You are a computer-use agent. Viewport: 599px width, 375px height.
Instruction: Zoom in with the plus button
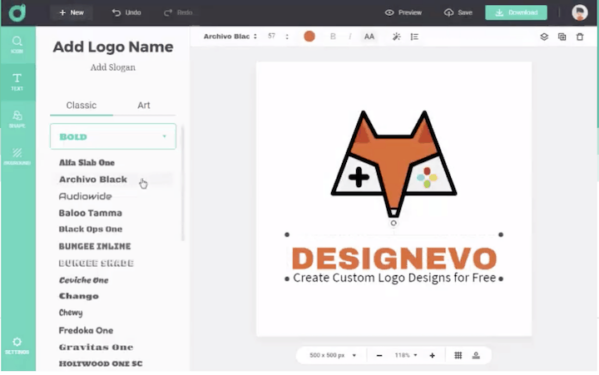coord(432,356)
